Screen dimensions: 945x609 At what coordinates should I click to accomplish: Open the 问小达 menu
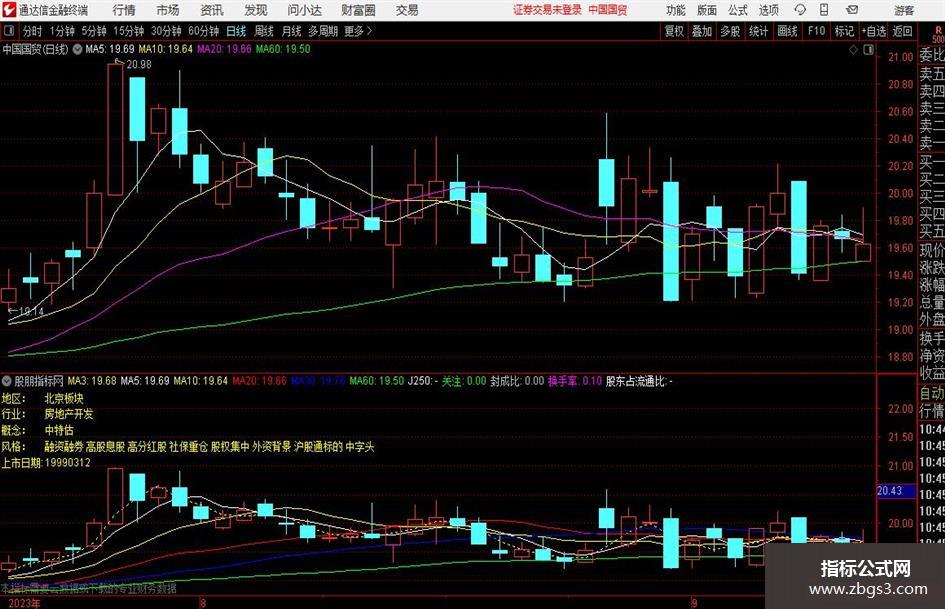304,10
